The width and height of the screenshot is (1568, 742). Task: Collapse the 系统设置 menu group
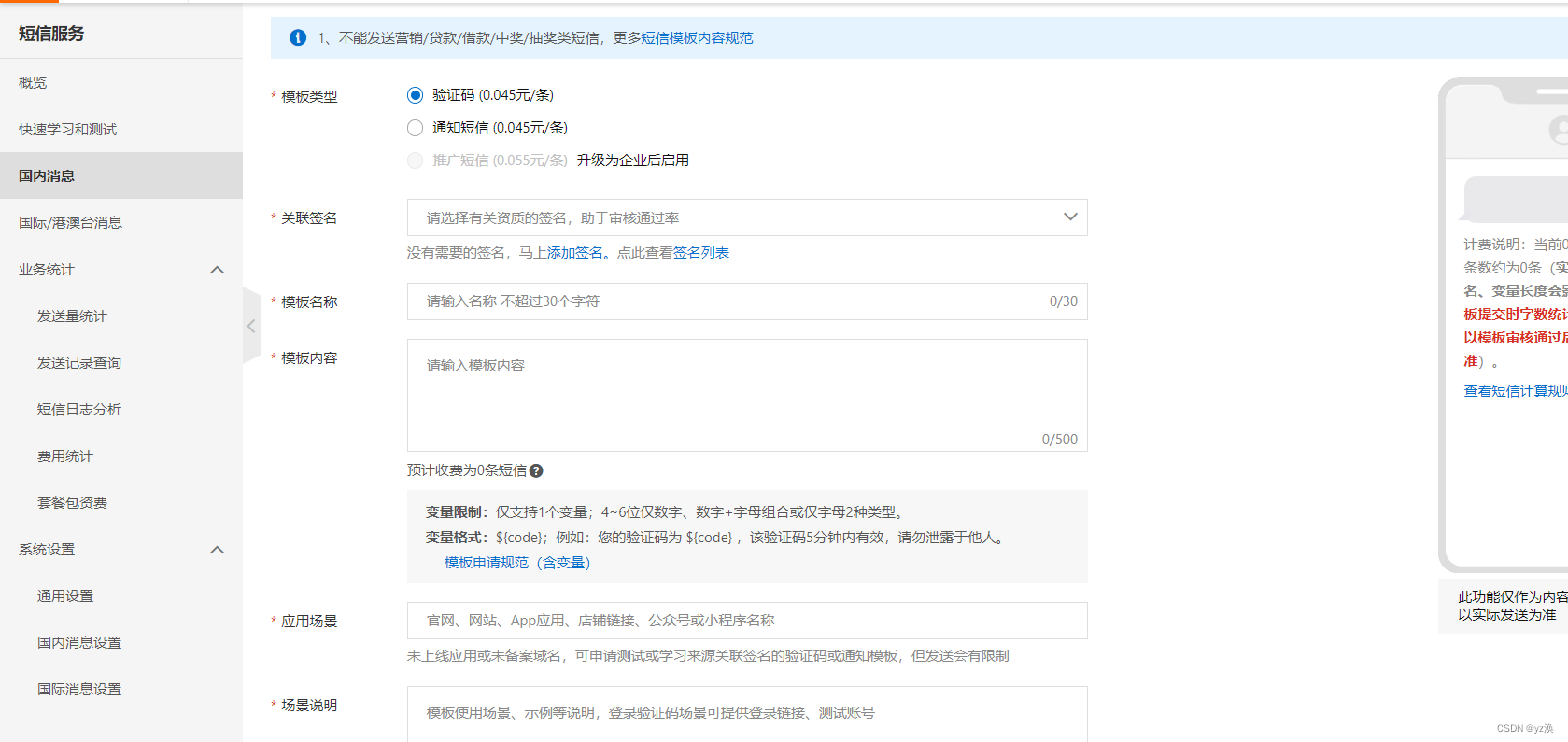[x=218, y=550]
